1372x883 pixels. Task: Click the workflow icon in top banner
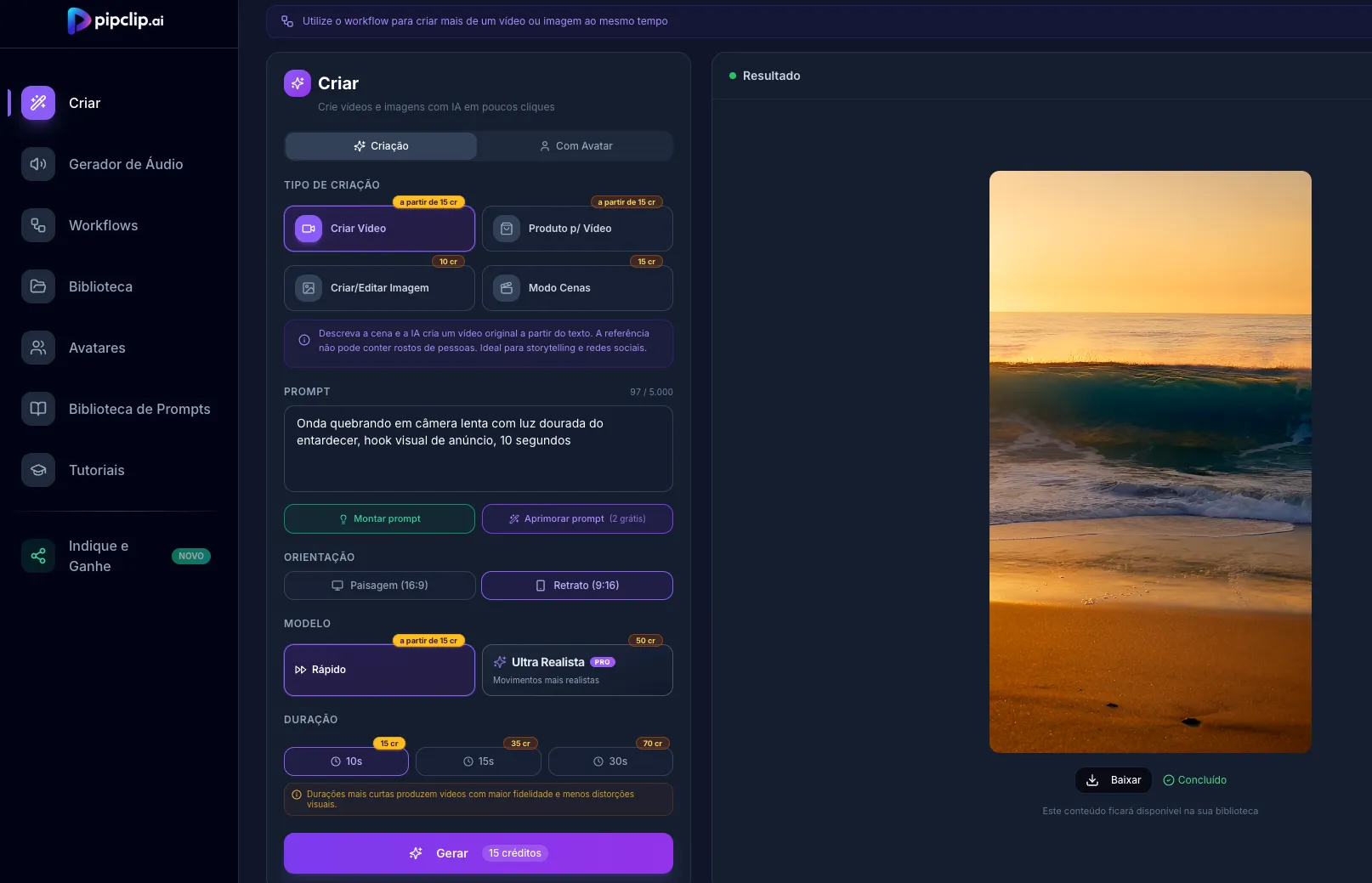point(287,21)
